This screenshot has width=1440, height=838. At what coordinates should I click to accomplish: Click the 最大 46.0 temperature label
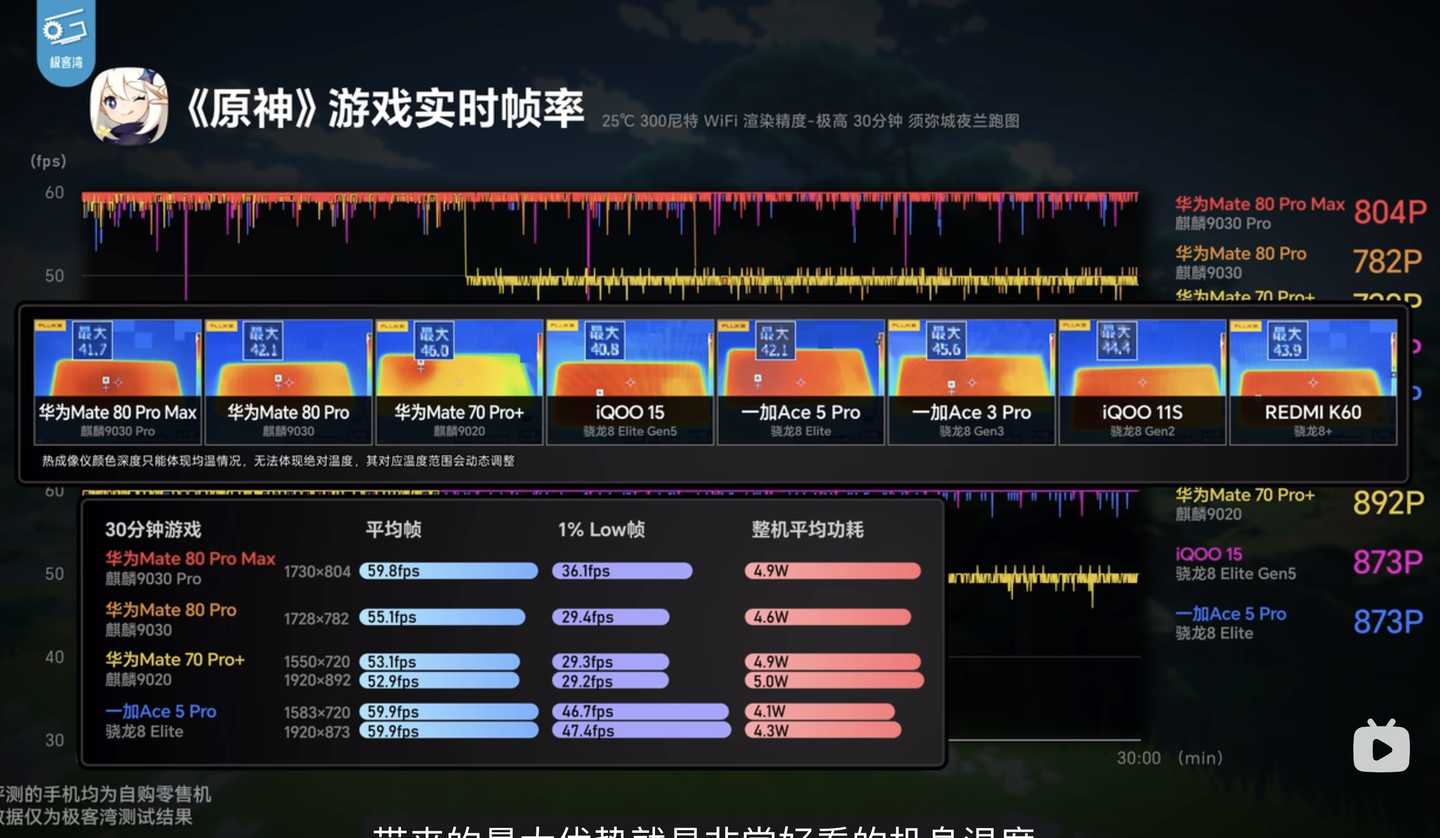coord(434,342)
